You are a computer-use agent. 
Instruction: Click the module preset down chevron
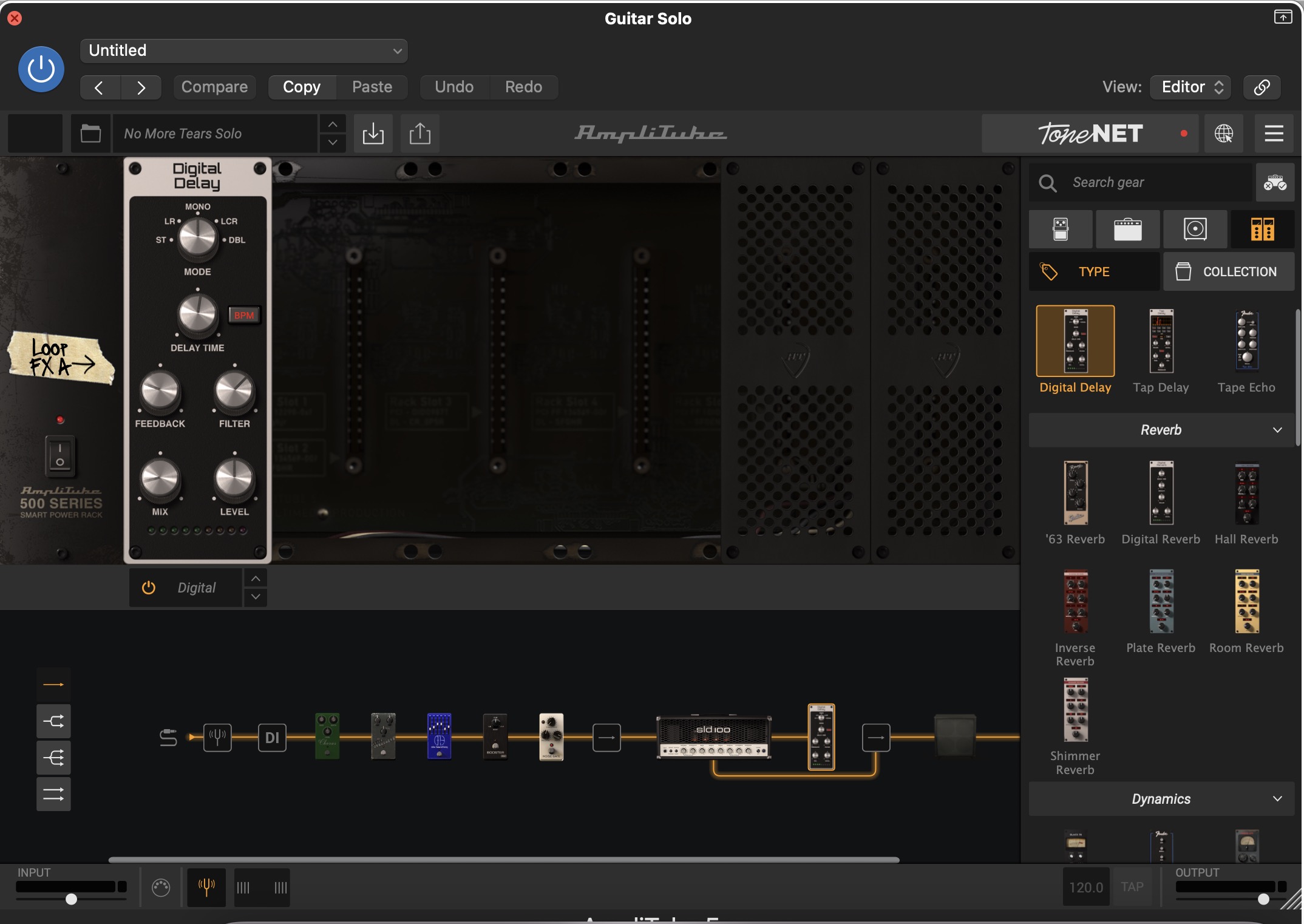(256, 597)
